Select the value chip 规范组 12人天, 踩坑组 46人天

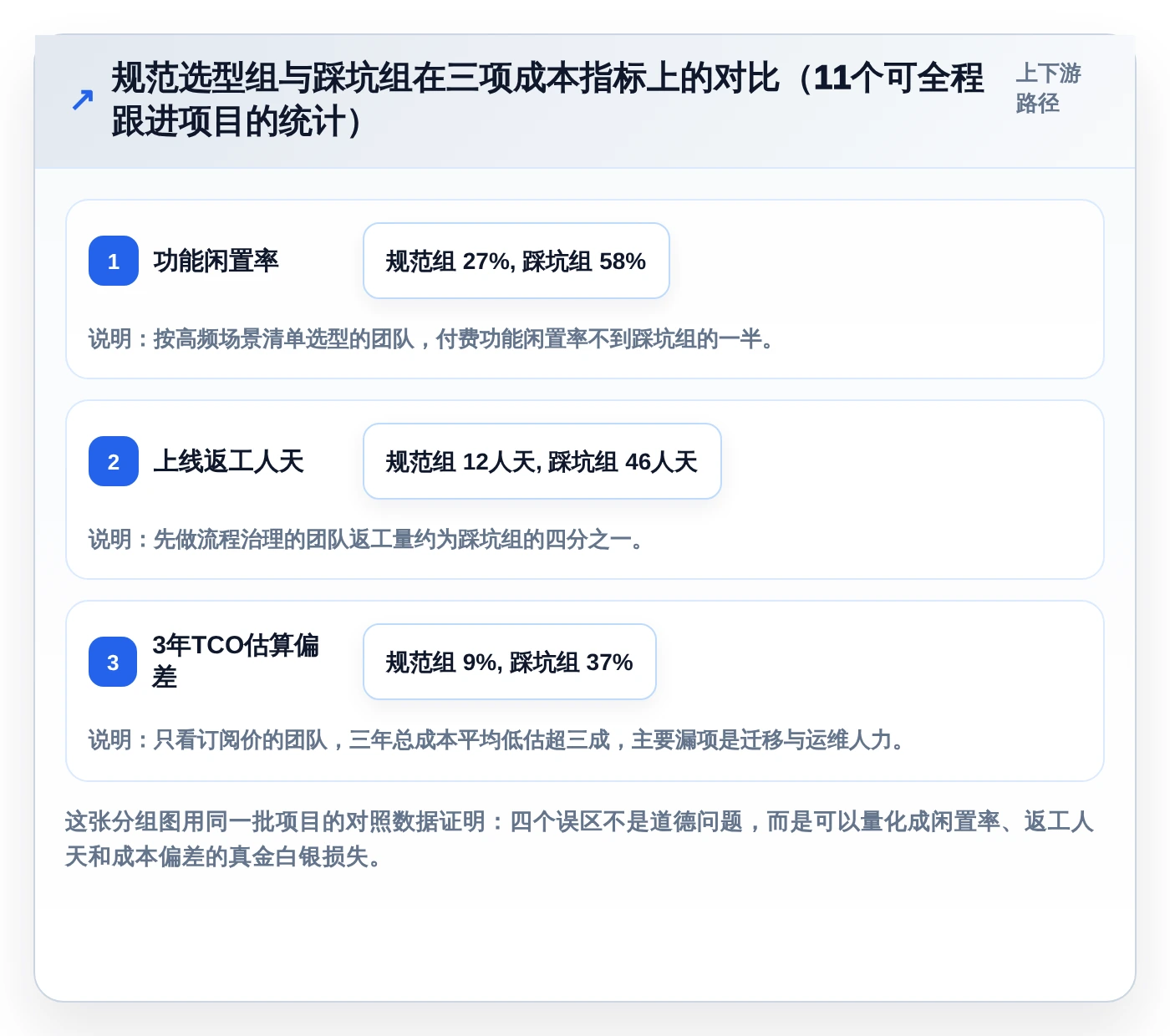click(x=542, y=461)
